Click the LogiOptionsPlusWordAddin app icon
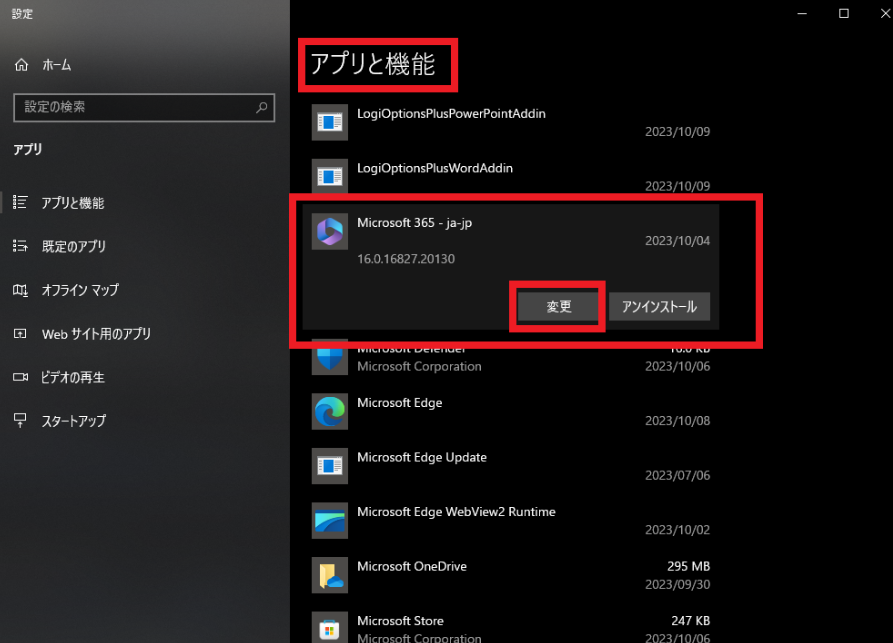 [330, 176]
